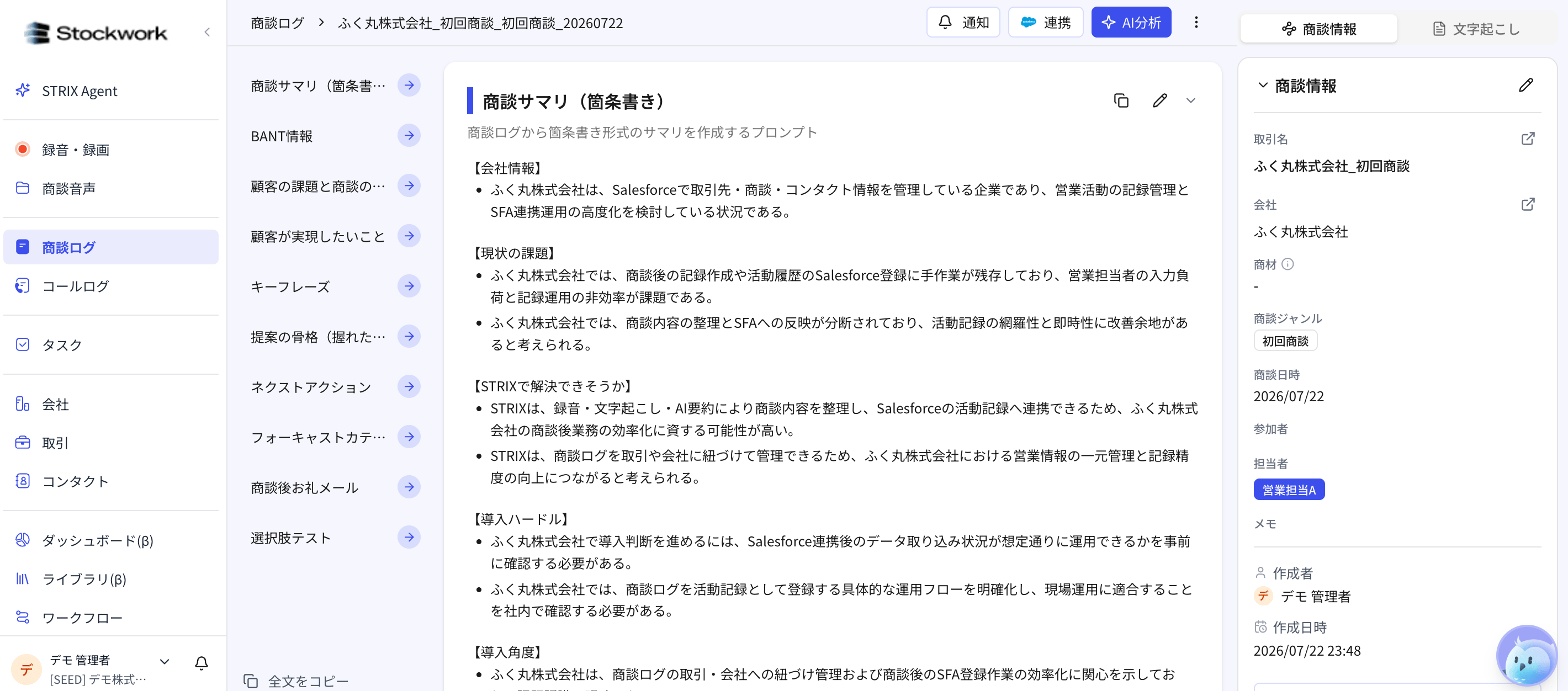Open ワークフロー in sidebar
The width and height of the screenshot is (1568, 691).
tap(111, 617)
